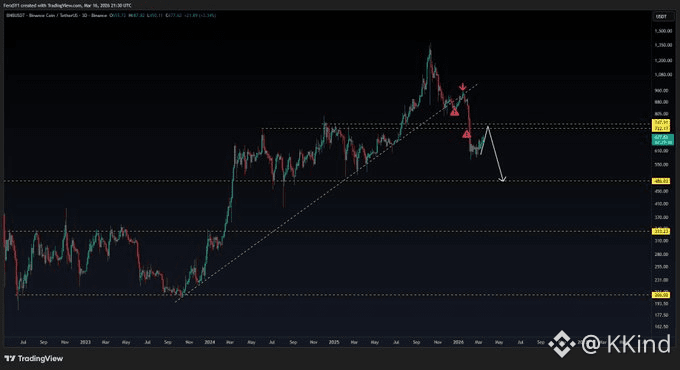Select the symbol title in chart header

[56, 15]
